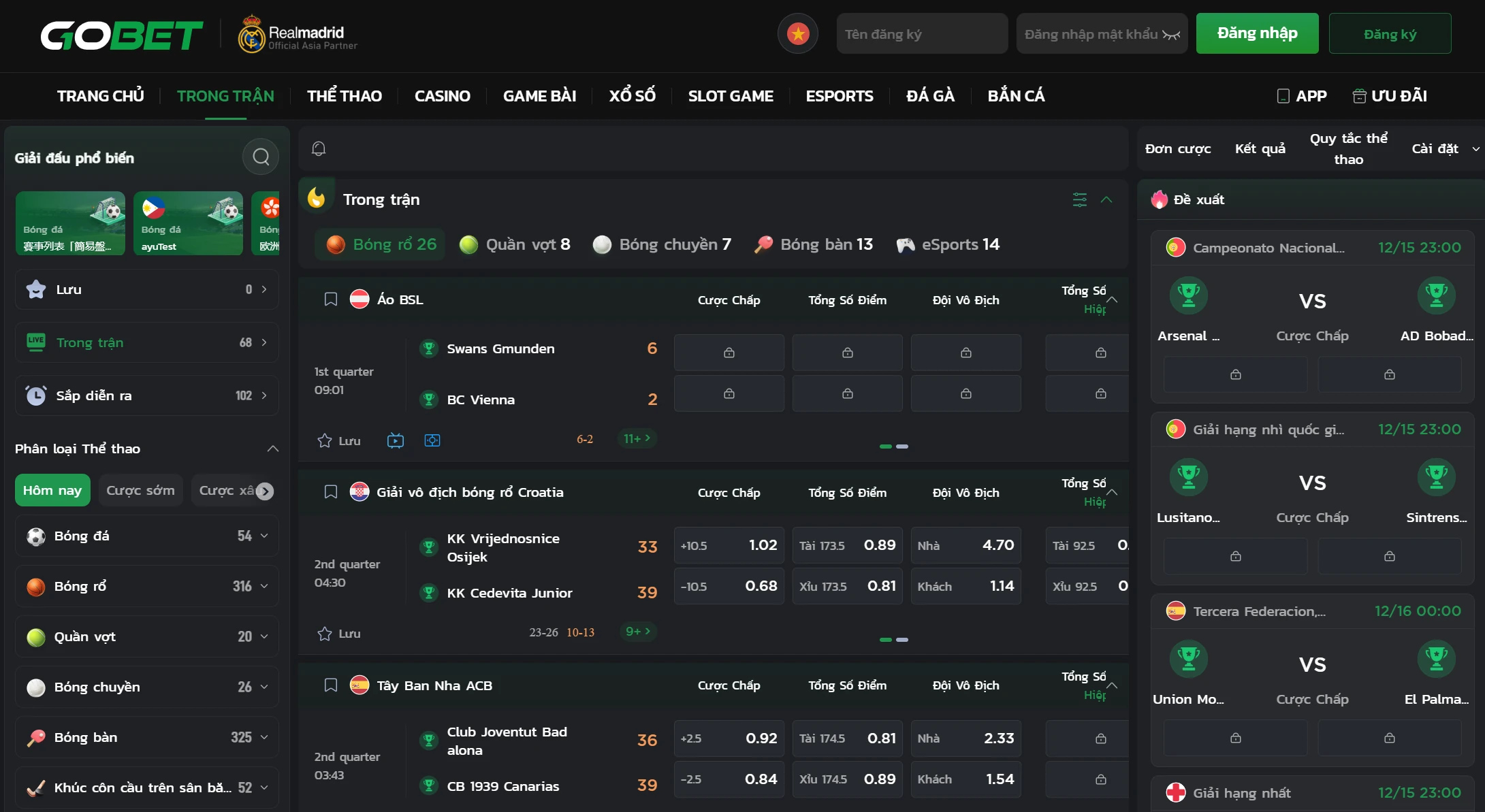Select the Bóng rổ 26 sport tab
The height and width of the screenshot is (812, 1485).
(x=381, y=244)
